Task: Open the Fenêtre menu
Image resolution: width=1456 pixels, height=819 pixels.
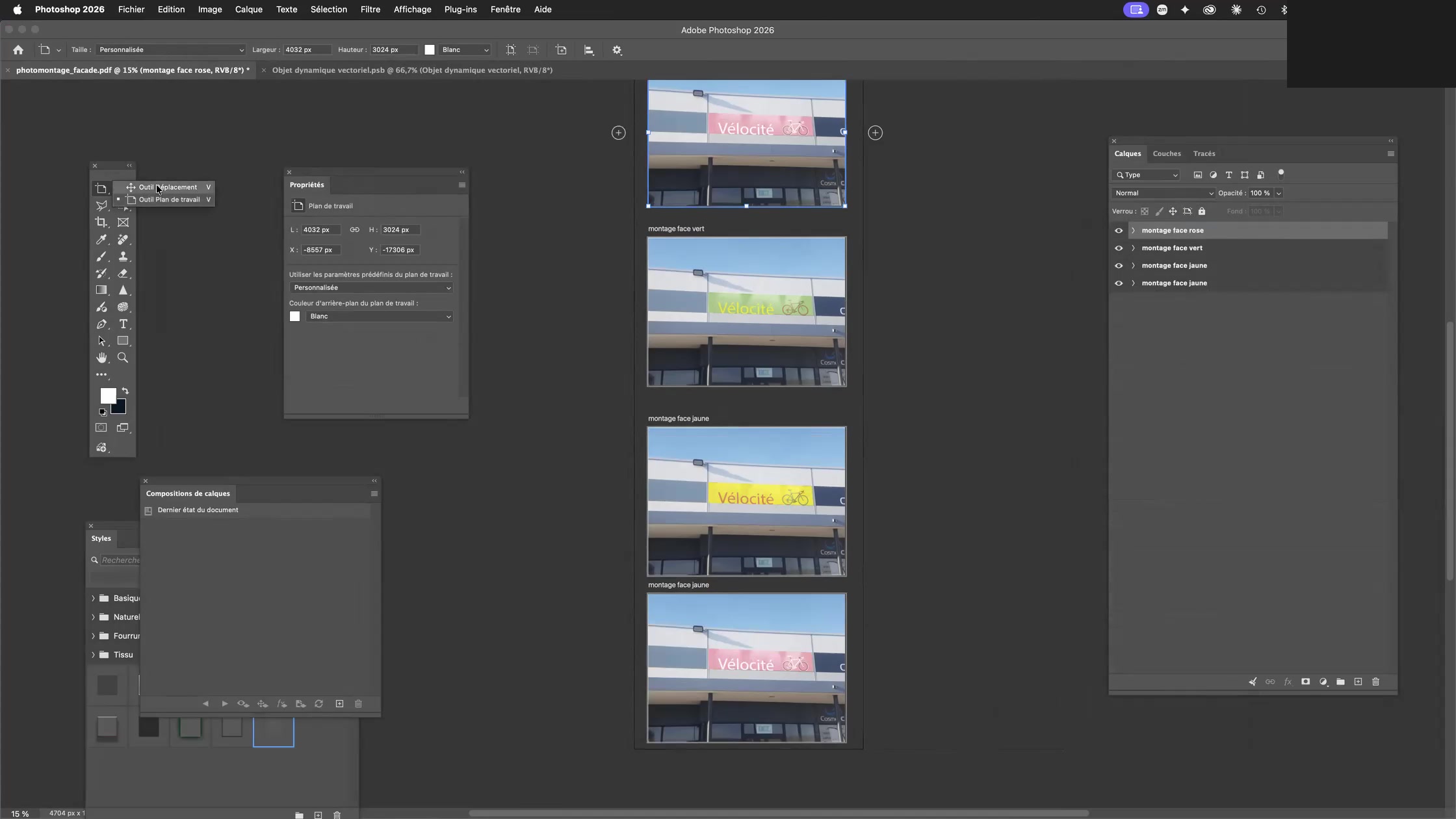Action: click(505, 10)
